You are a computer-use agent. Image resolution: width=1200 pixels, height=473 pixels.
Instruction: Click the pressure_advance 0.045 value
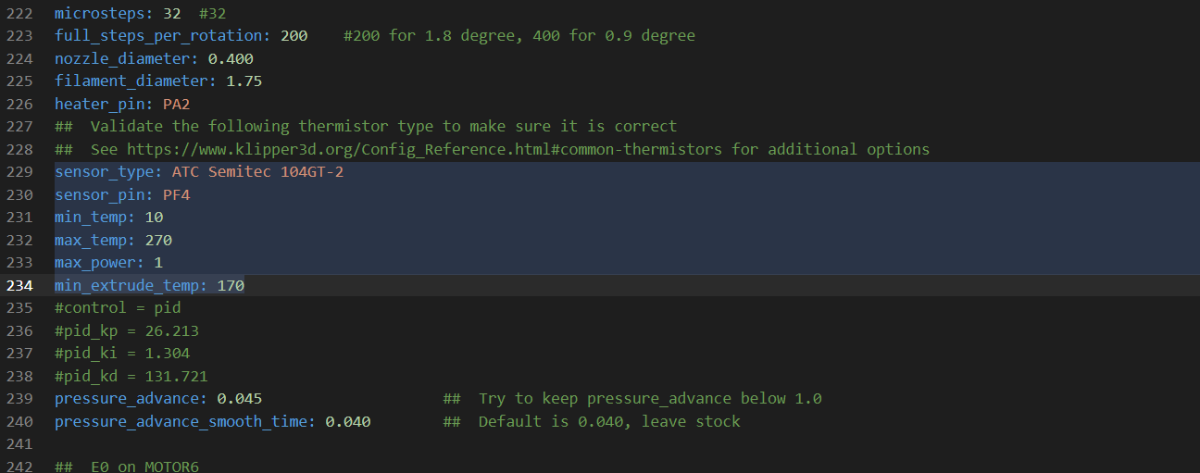239,399
